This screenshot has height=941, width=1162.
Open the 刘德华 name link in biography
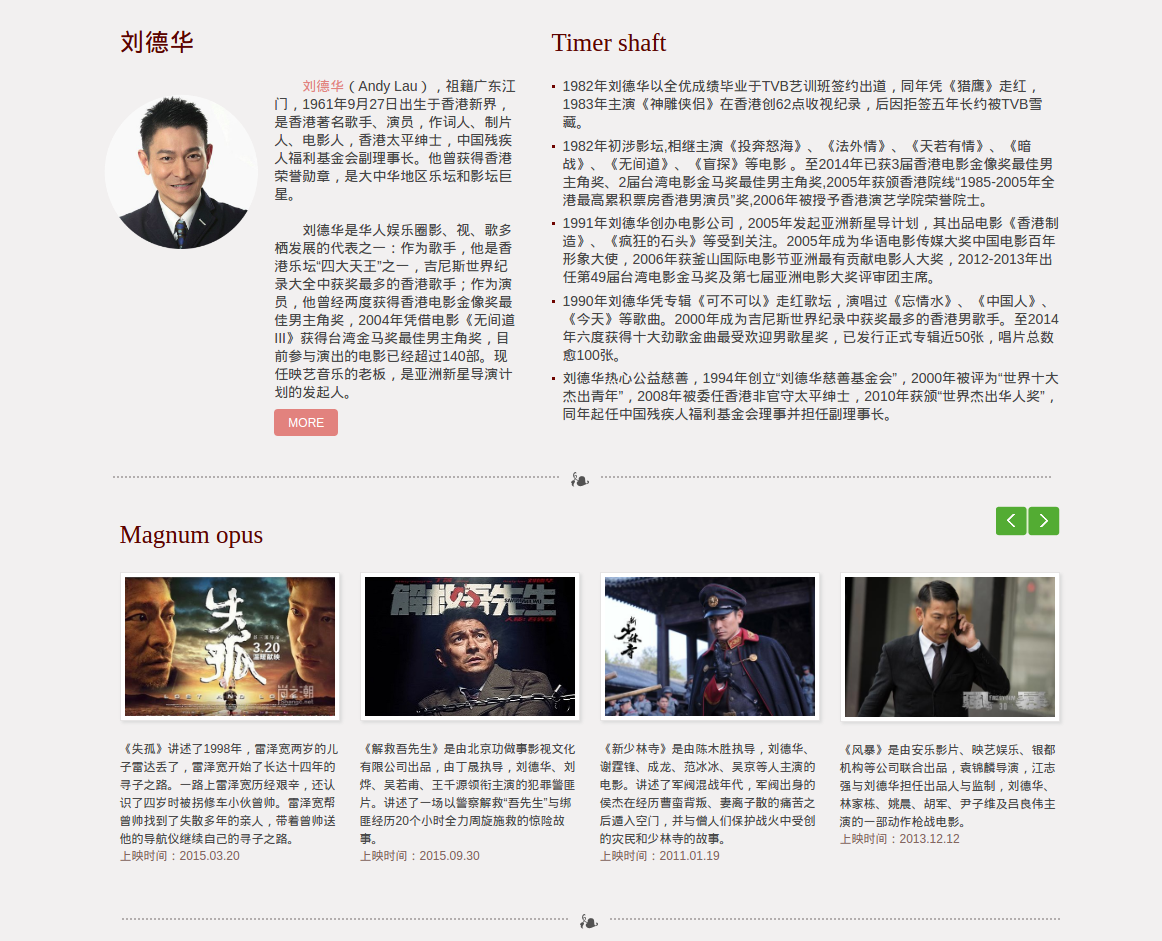click(x=322, y=86)
